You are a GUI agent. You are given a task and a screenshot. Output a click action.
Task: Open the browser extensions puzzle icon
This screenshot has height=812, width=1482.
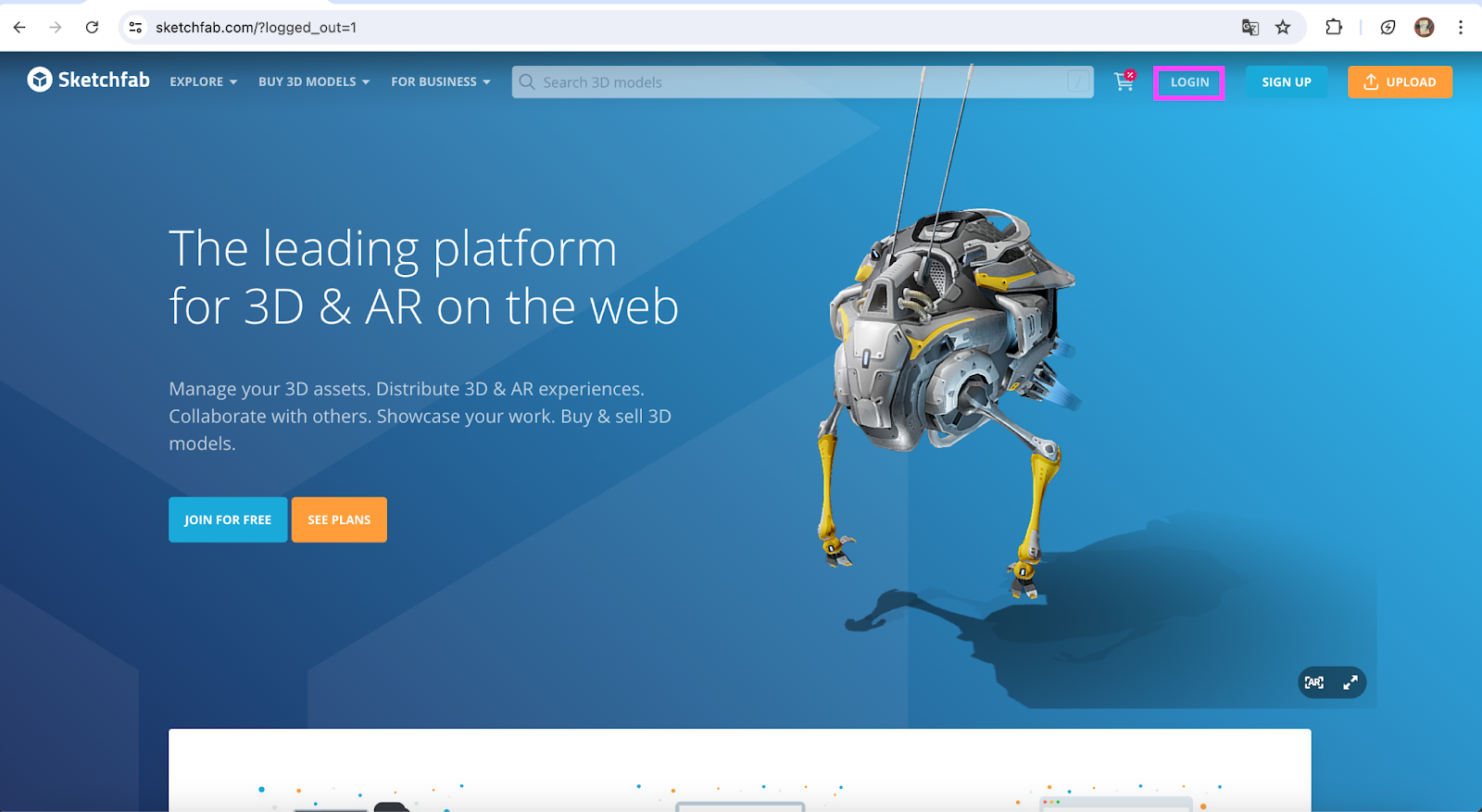pyautogui.click(x=1334, y=28)
